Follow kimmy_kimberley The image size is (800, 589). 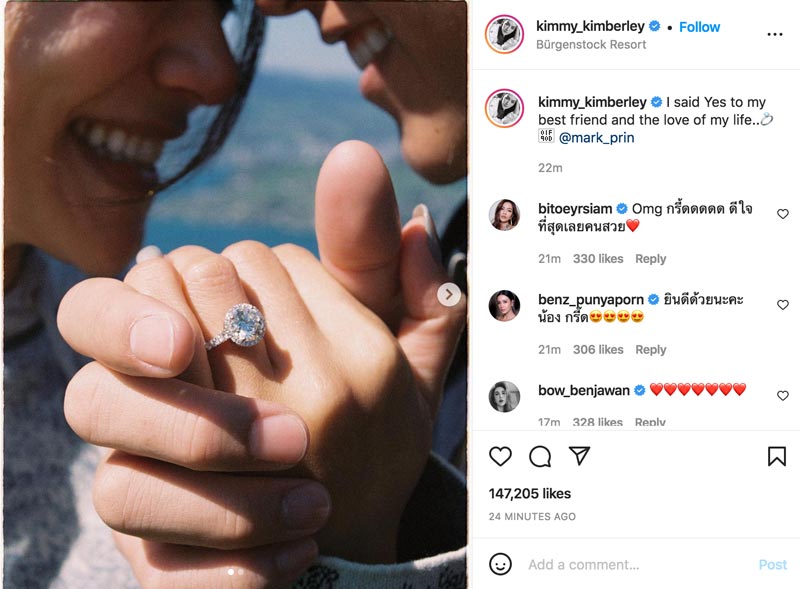[x=699, y=27]
